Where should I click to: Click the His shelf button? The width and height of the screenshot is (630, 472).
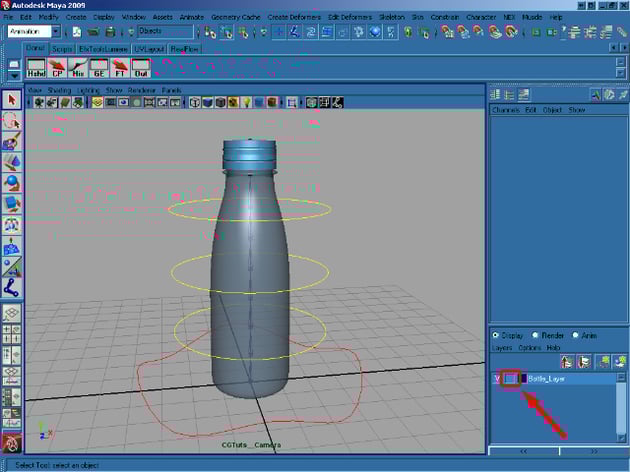click(79, 69)
